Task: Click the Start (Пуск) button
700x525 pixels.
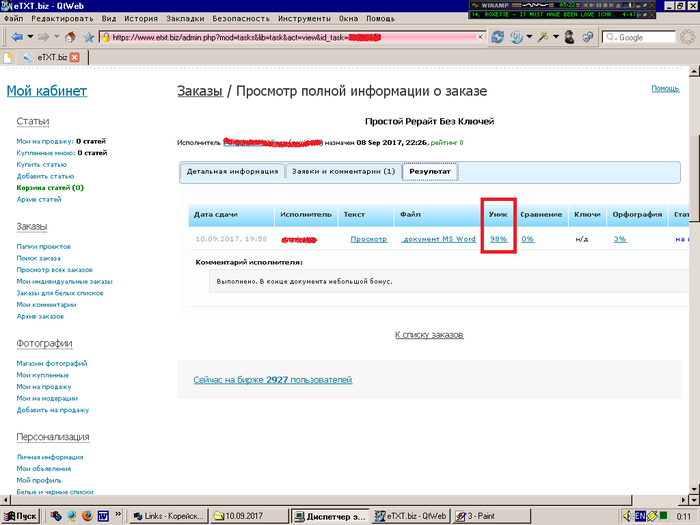Action: [21, 515]
